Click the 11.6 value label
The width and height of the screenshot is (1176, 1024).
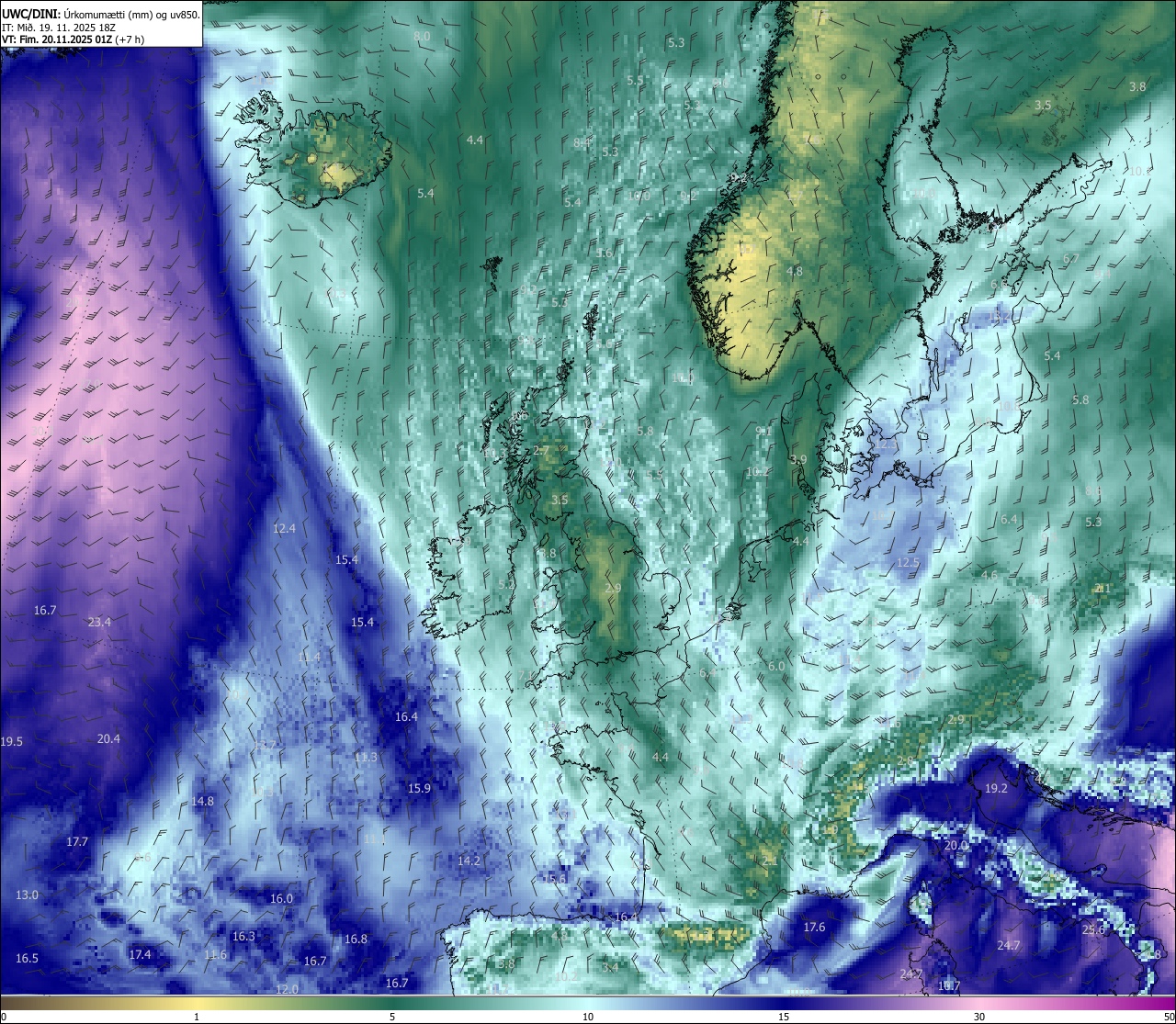215,955
